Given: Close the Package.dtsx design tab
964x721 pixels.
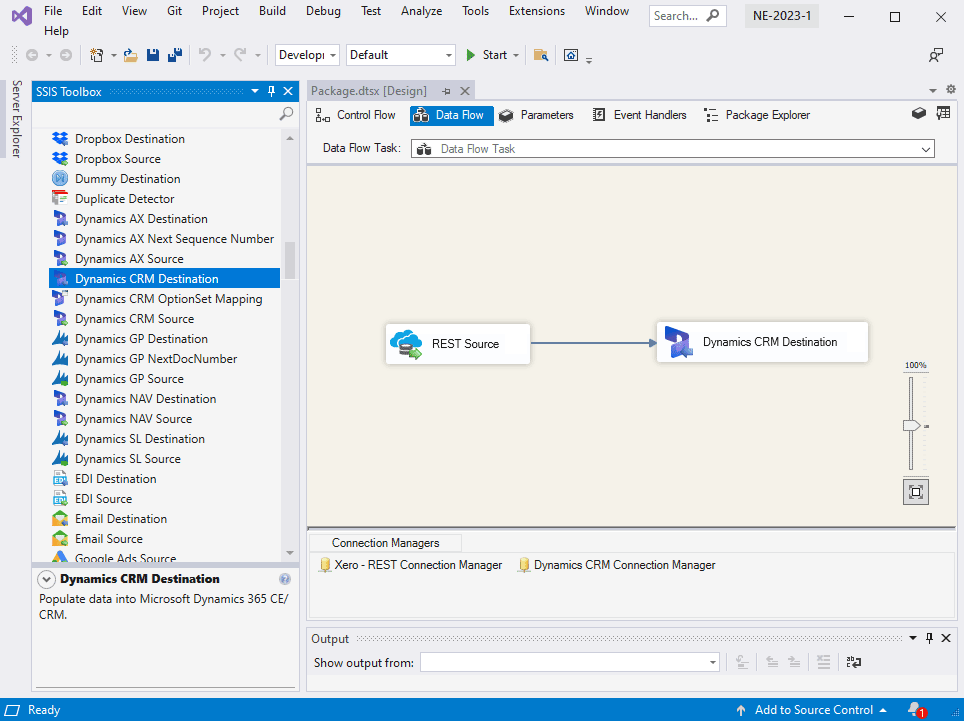Looking at the screenshot, I should click(465, 91).
